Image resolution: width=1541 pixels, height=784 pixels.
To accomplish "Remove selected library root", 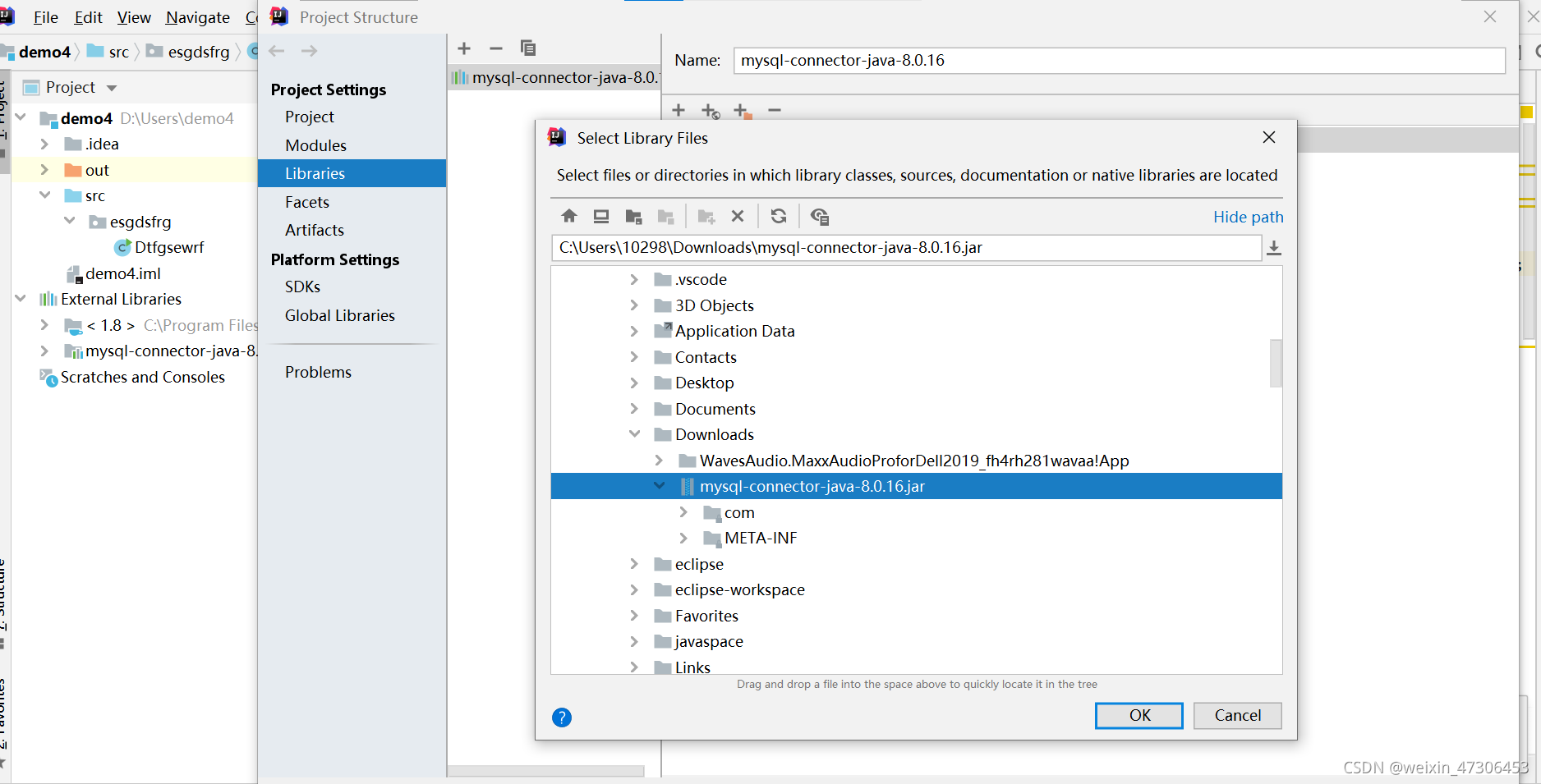I will [x=775, y=110].
